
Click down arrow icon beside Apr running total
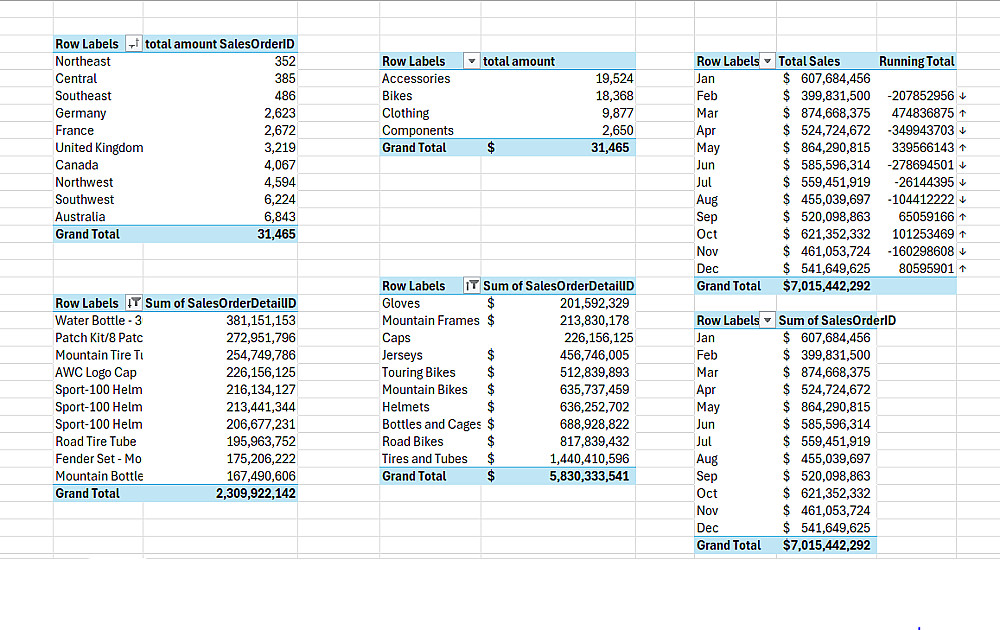[x=962, y=131]
